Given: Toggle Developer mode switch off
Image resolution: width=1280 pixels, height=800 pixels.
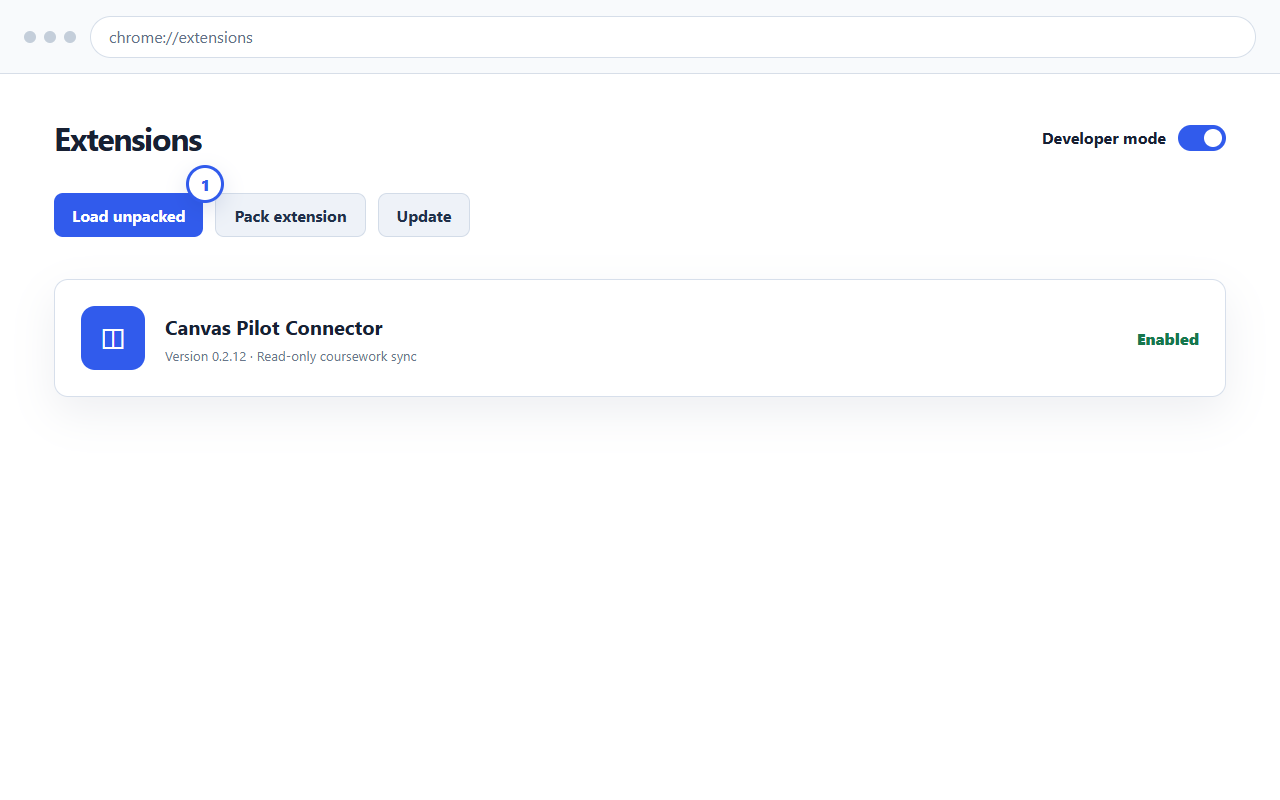Looking at the screenshot, I should pyautogui.click(x=1202, y=138).
